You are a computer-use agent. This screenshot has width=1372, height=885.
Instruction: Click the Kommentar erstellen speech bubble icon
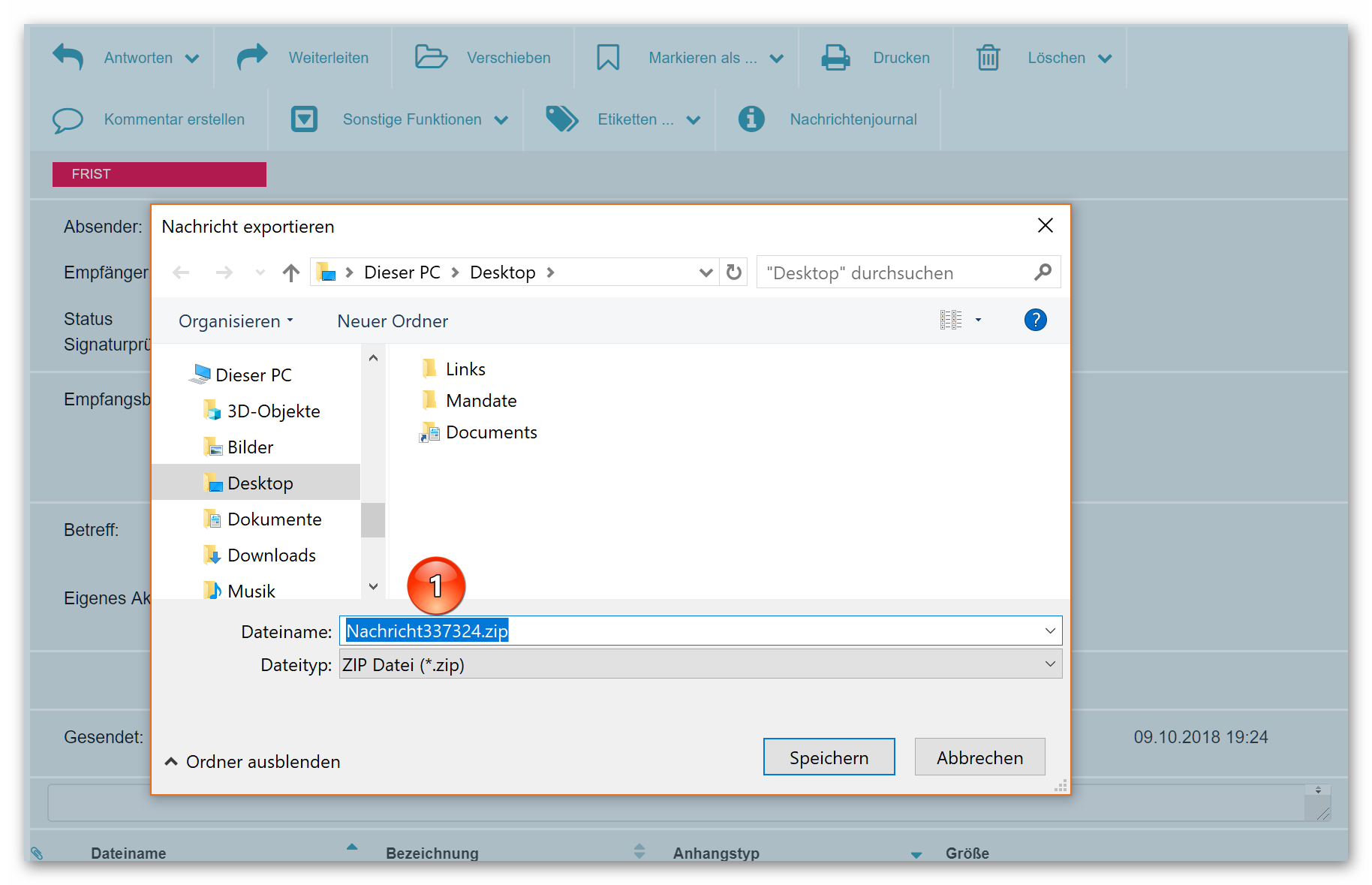click(x=68, y=119)
